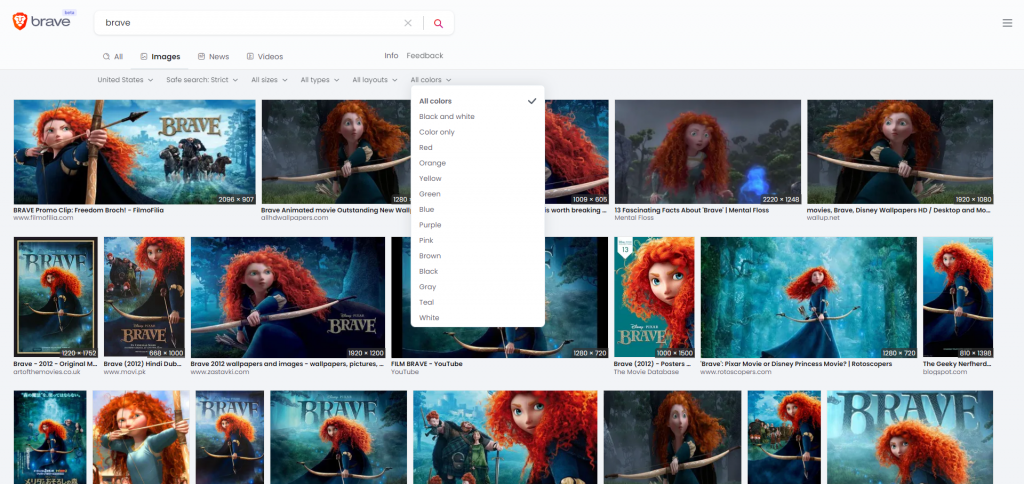1024x484 pixels.
Task: Open the All types filter
Action: (x=319, y=80)
